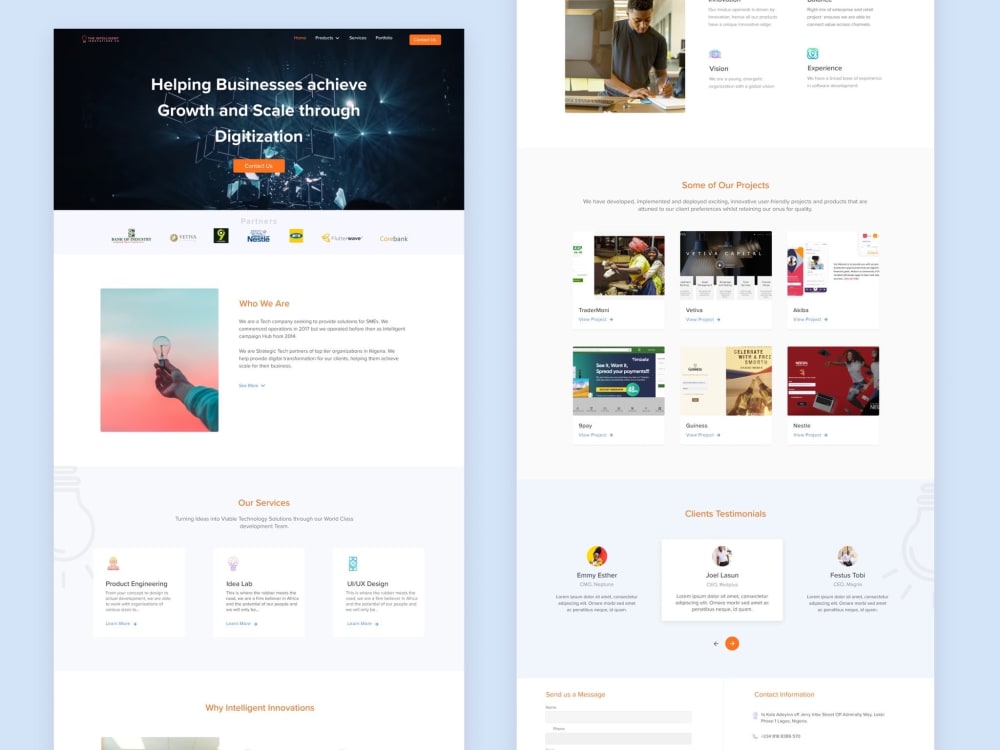Click the yellow MTN partner logo
1000x750 pixels.
(x=296, y=236)
